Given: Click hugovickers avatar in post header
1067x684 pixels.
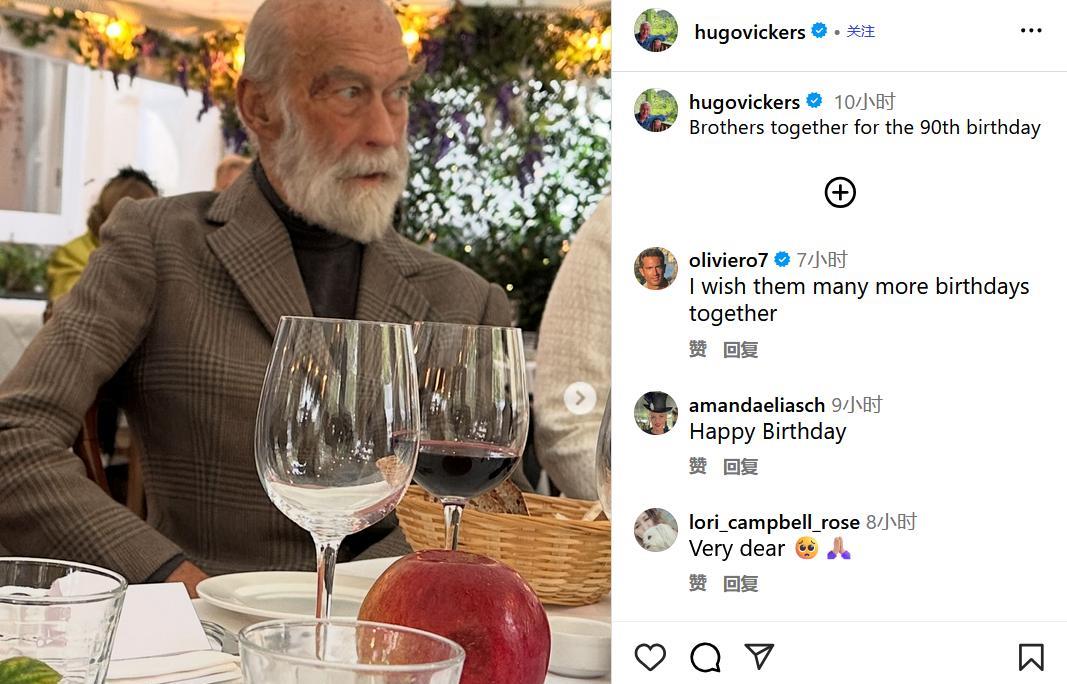Looking at the screenshot, I should 656,31.
